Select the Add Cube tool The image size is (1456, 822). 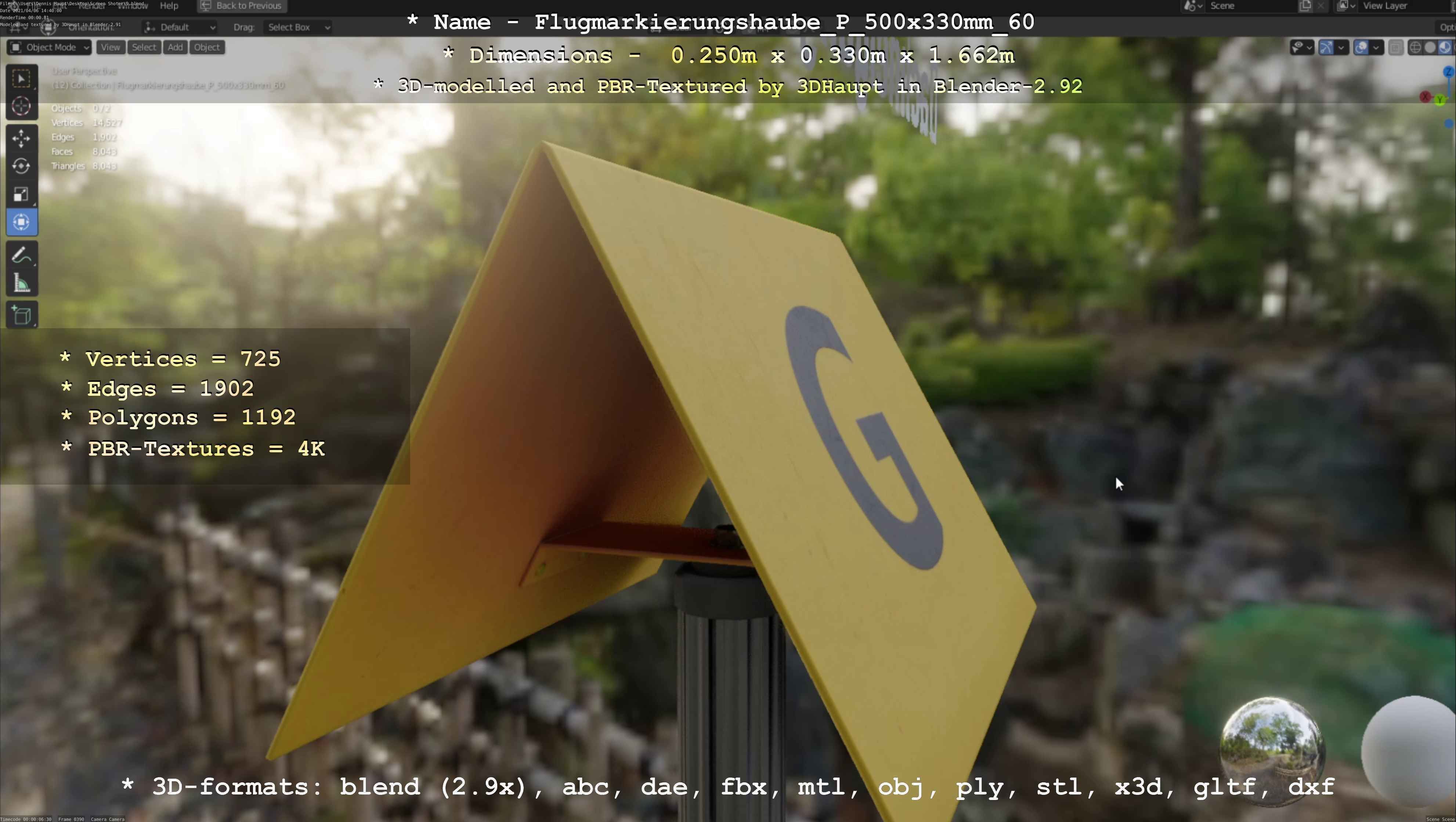pos(21,315)
